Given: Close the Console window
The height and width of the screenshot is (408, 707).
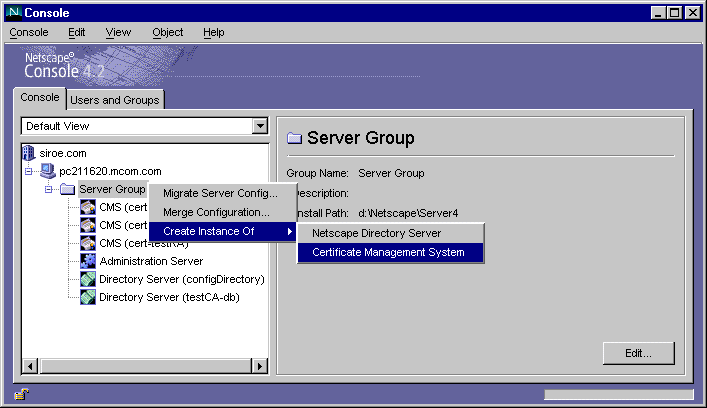Looking at the screenshot, I should pyautogui.click(x=693, y=13).
